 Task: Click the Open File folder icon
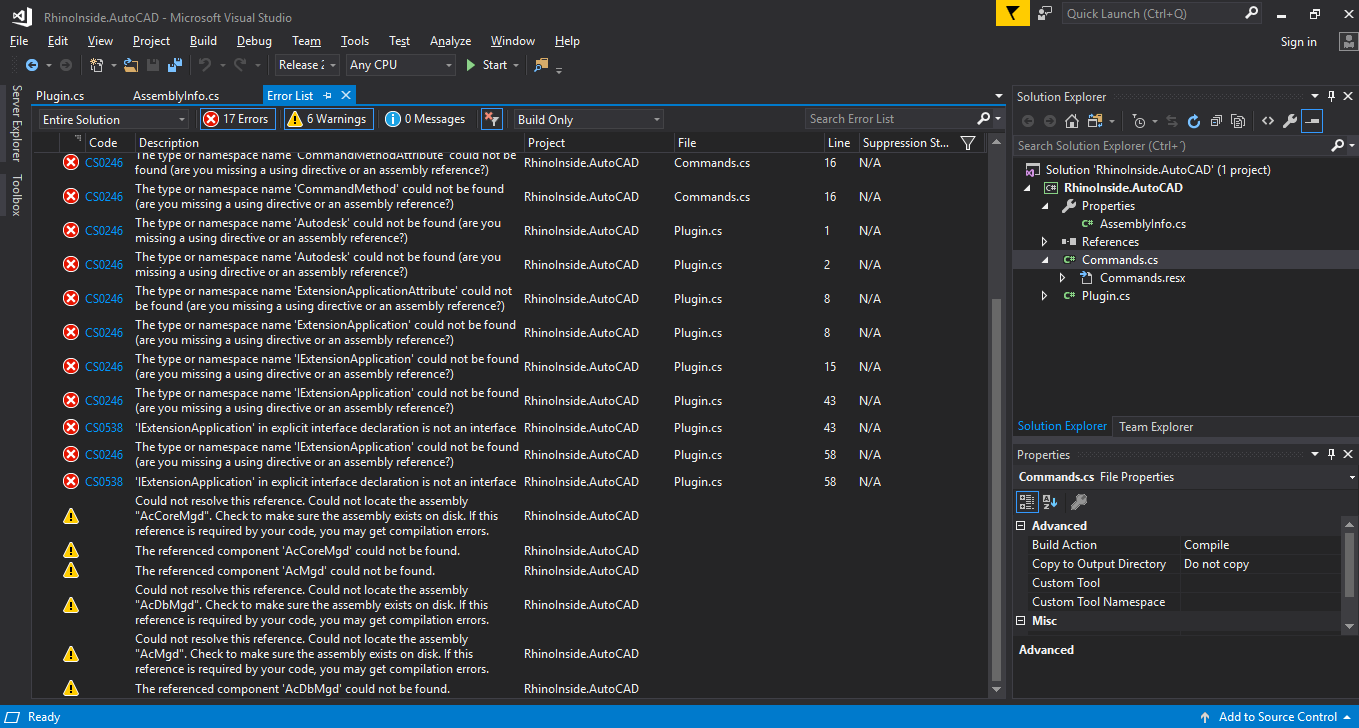coord(130,65)
